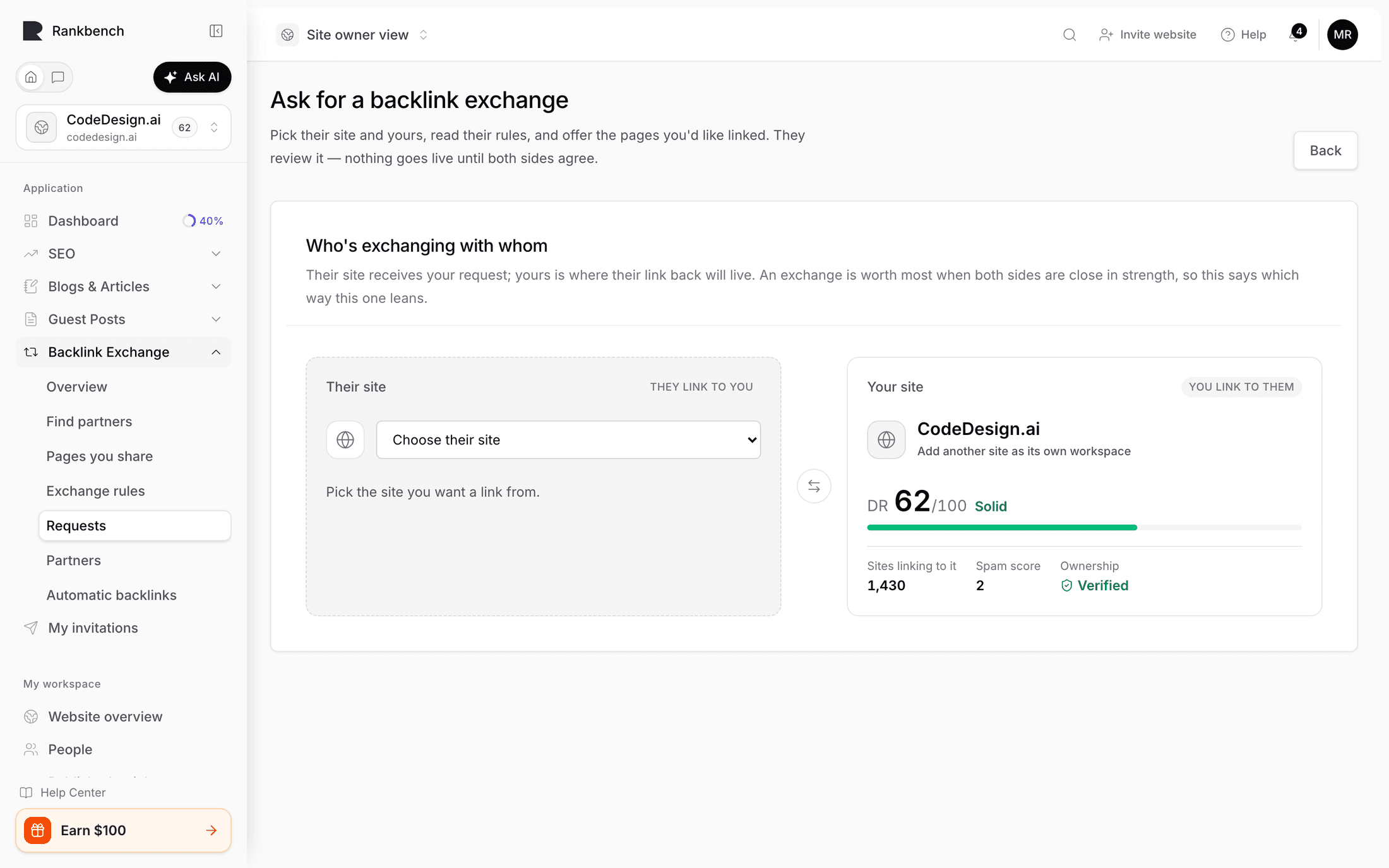Open Automatic backlinks
The height and width of the screenshot is (868, 1389).
click(134, 595)
